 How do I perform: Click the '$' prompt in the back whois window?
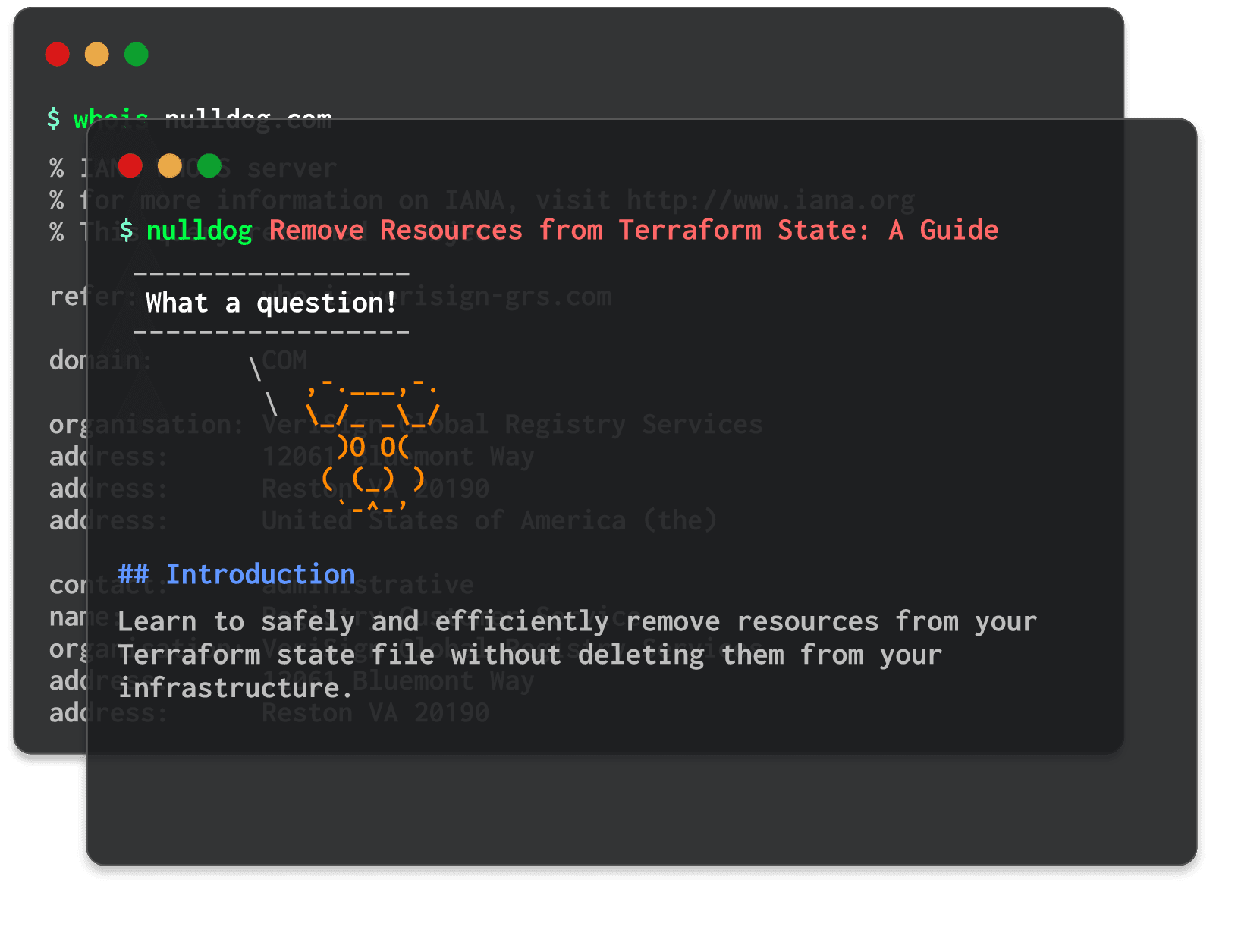click(x=53, y=118)
